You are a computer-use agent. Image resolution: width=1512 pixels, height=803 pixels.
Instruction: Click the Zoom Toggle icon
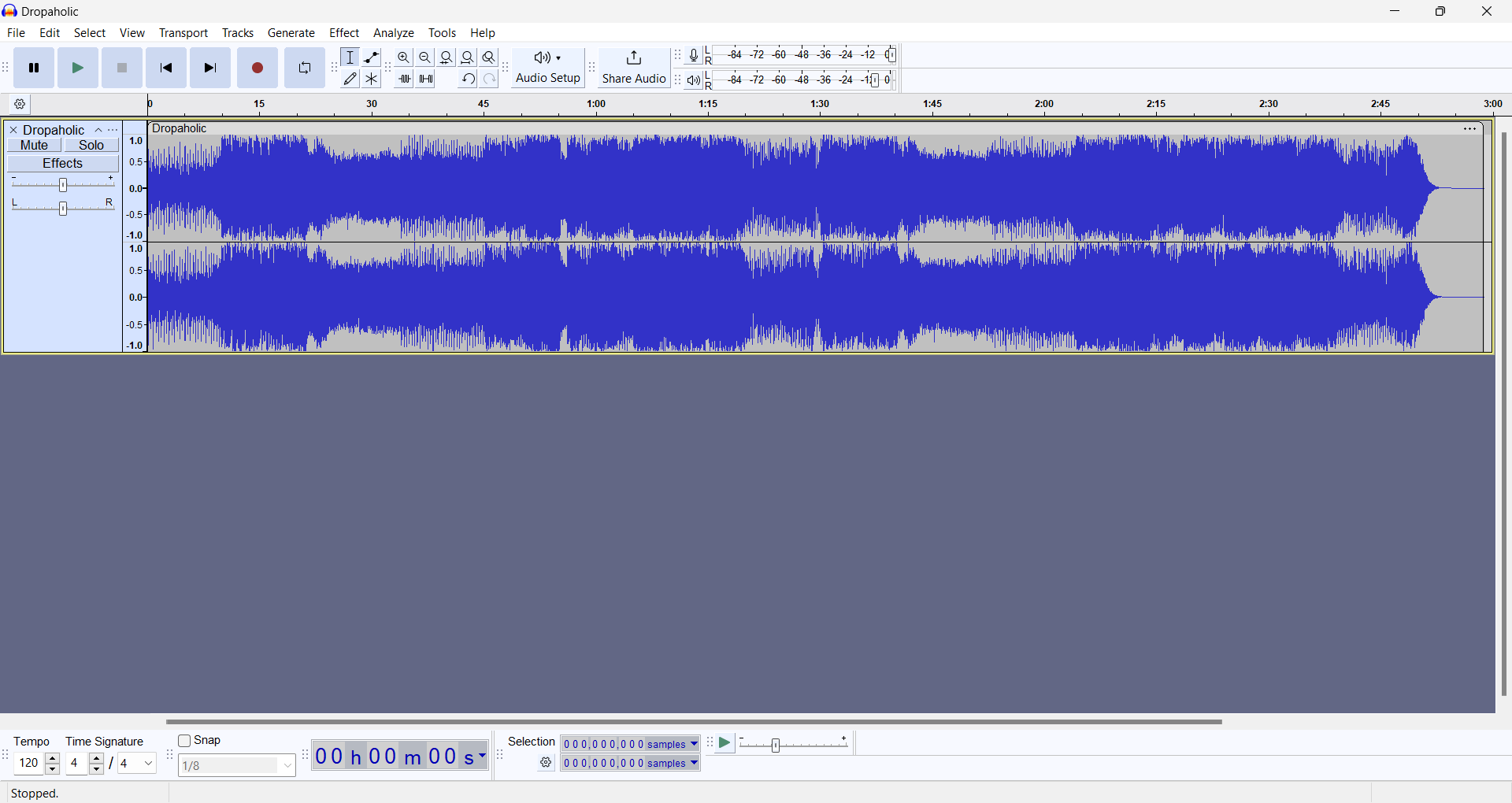click(x=490, y=57)
